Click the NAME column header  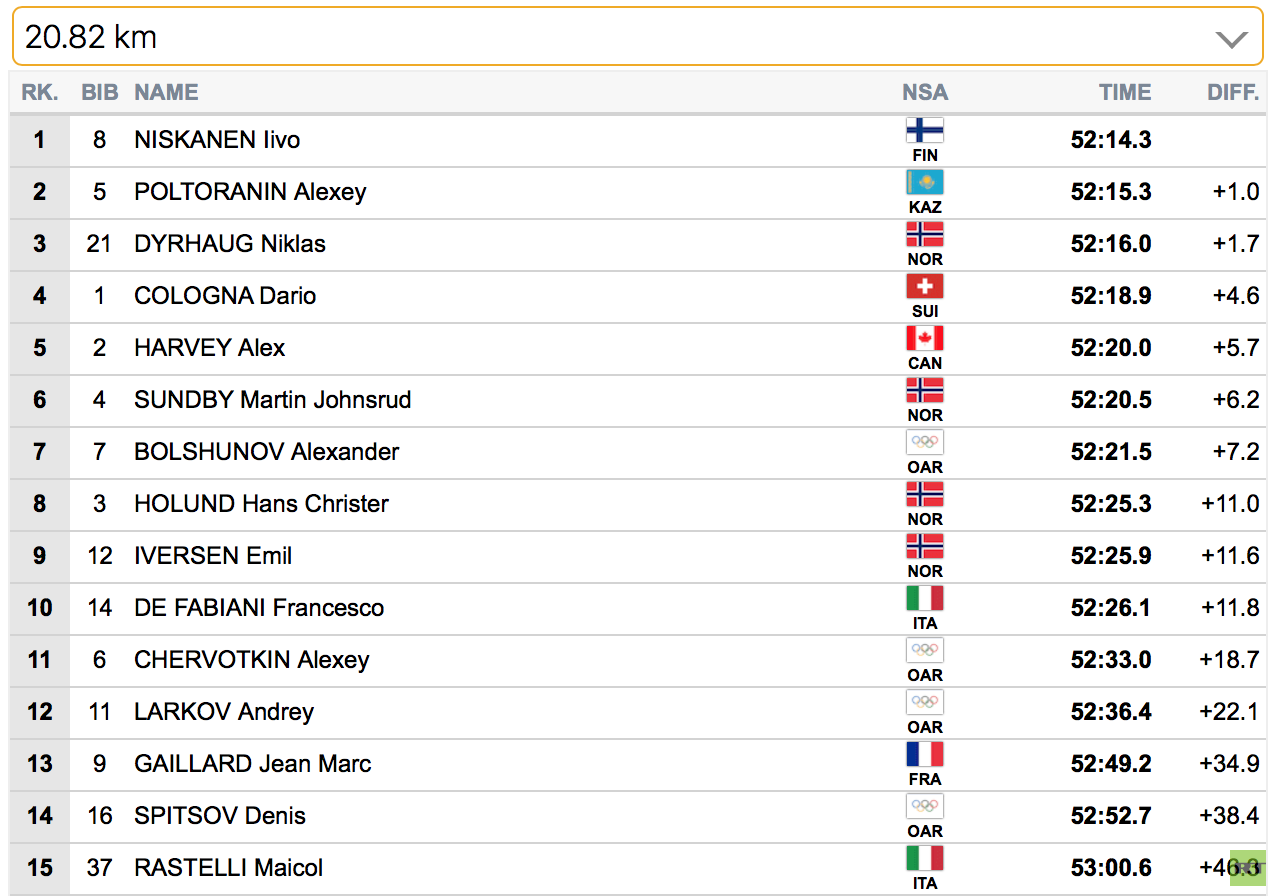(x=166, y=92)
